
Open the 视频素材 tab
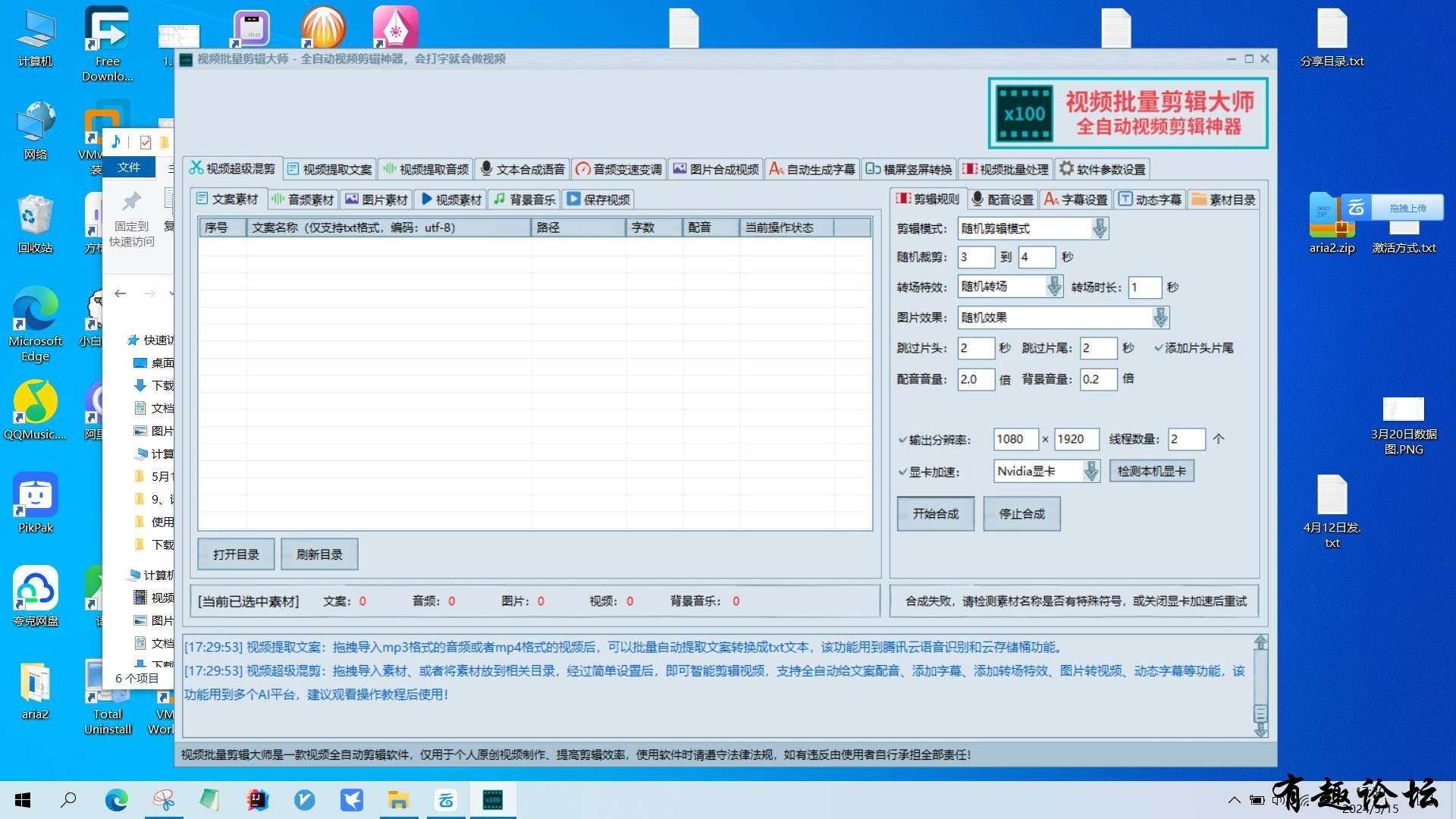(451, 199)
